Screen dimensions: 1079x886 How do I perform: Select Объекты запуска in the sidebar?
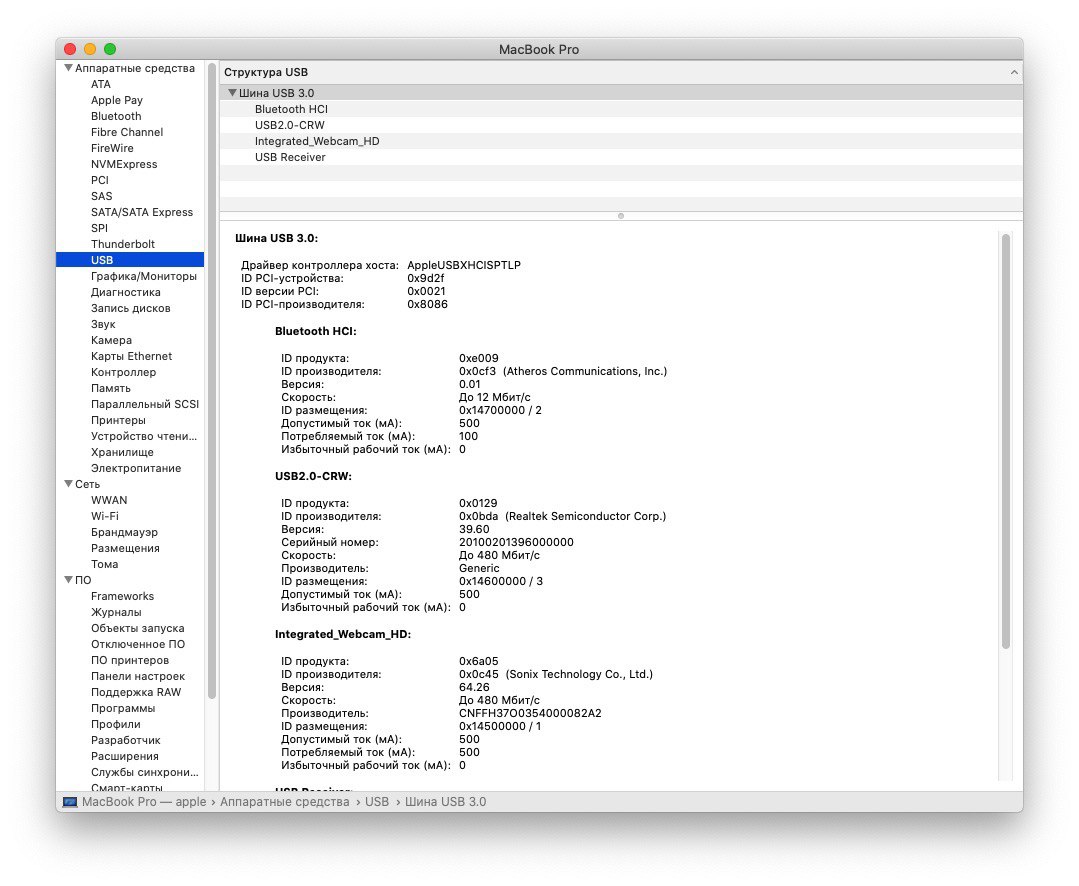click(138, 628)
